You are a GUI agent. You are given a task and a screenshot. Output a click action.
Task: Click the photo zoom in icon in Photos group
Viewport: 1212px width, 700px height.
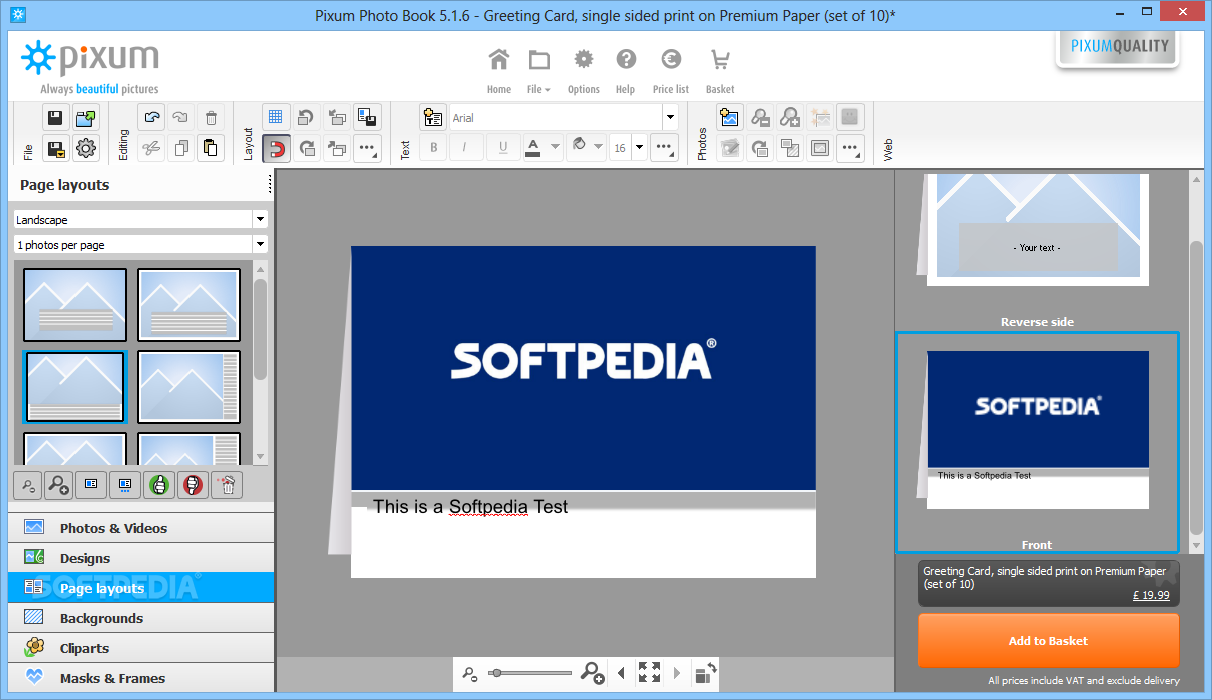(x=790, y=117)
